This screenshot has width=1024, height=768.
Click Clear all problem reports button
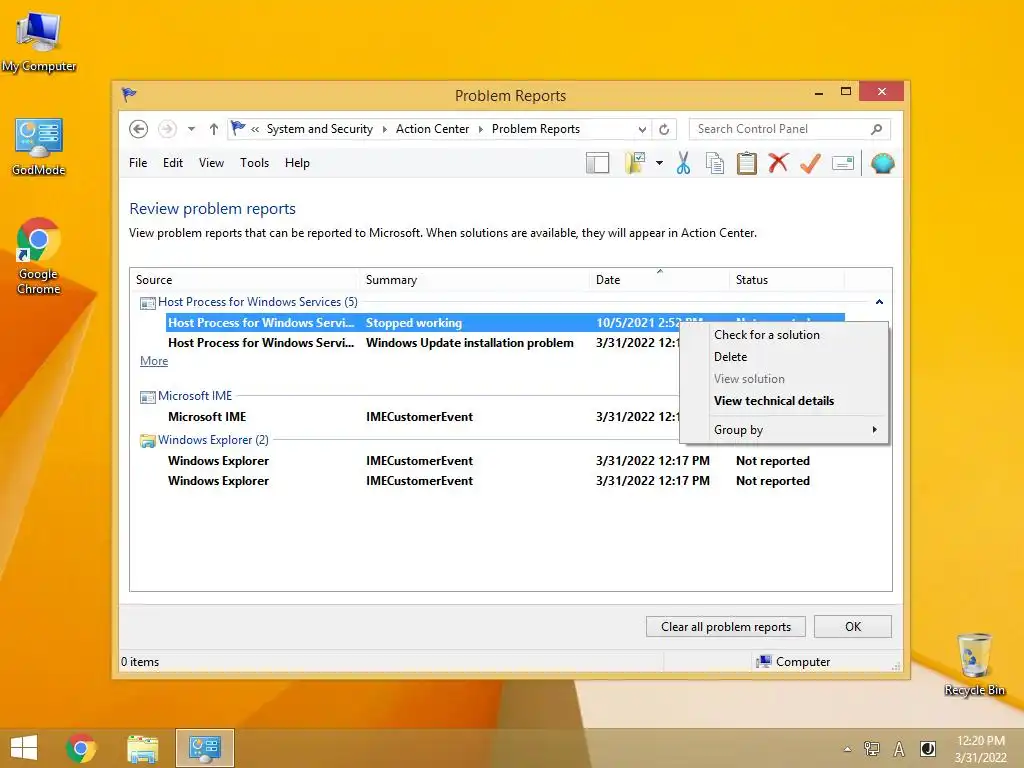tap(726, 627)
